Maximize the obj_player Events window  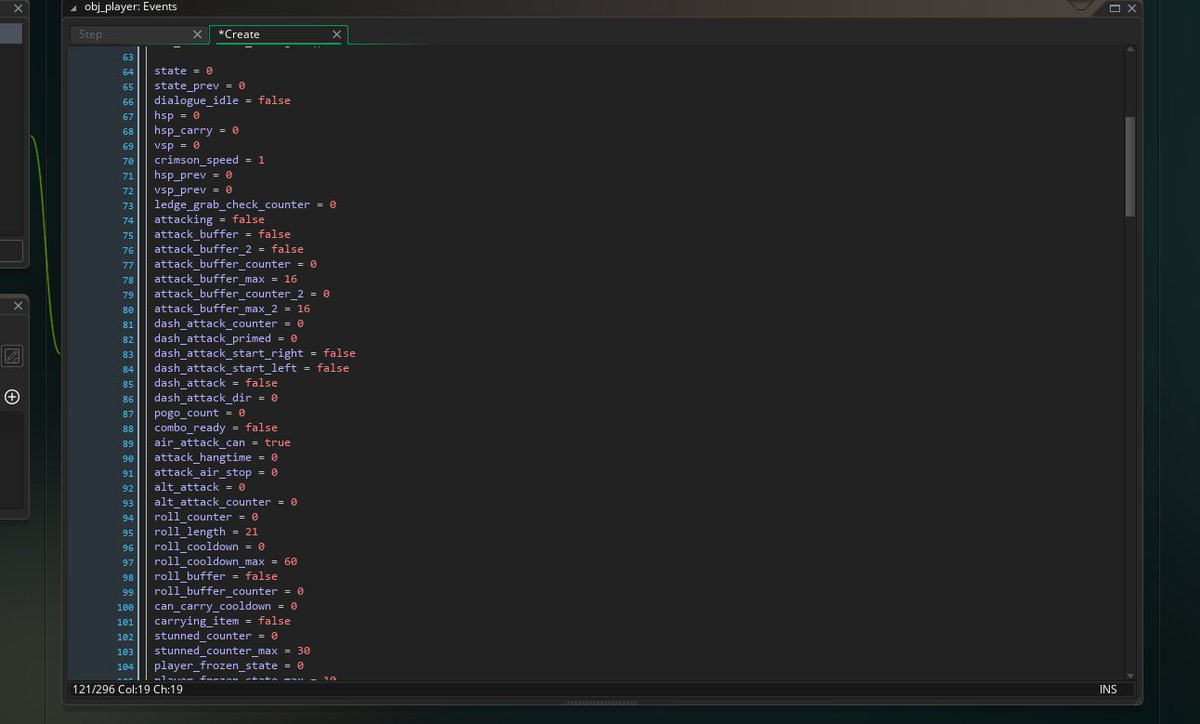click(1115, 8)
